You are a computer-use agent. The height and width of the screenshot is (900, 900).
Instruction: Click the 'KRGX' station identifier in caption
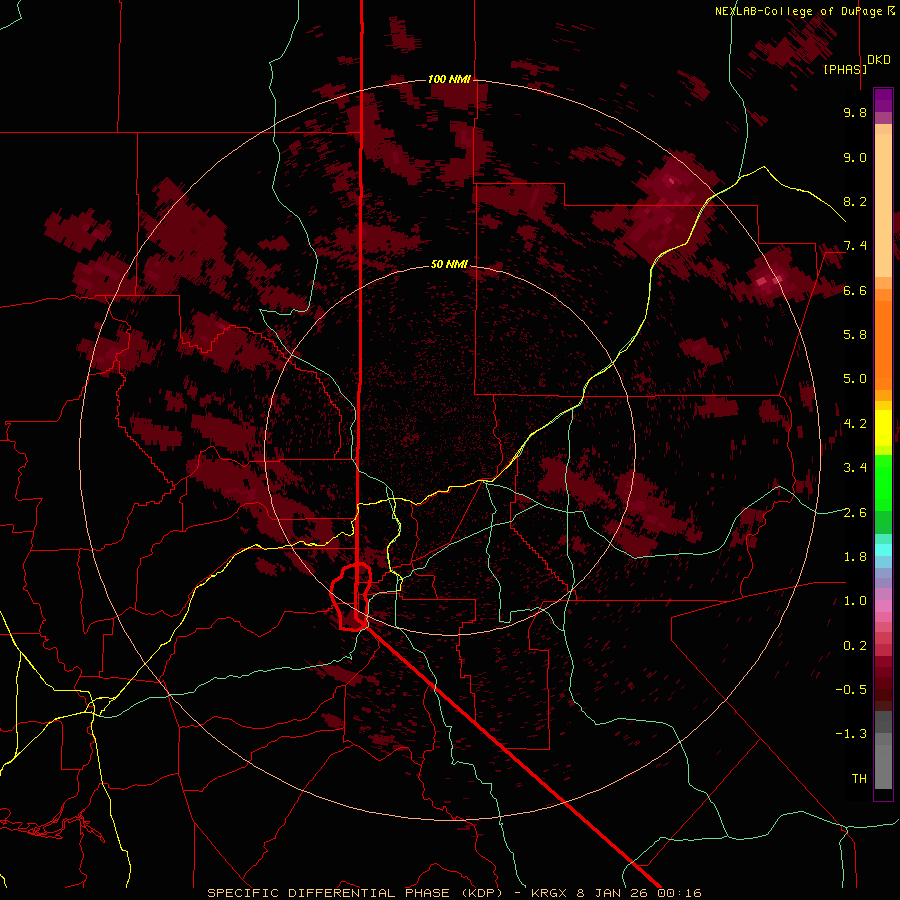(x=551, y=893)
